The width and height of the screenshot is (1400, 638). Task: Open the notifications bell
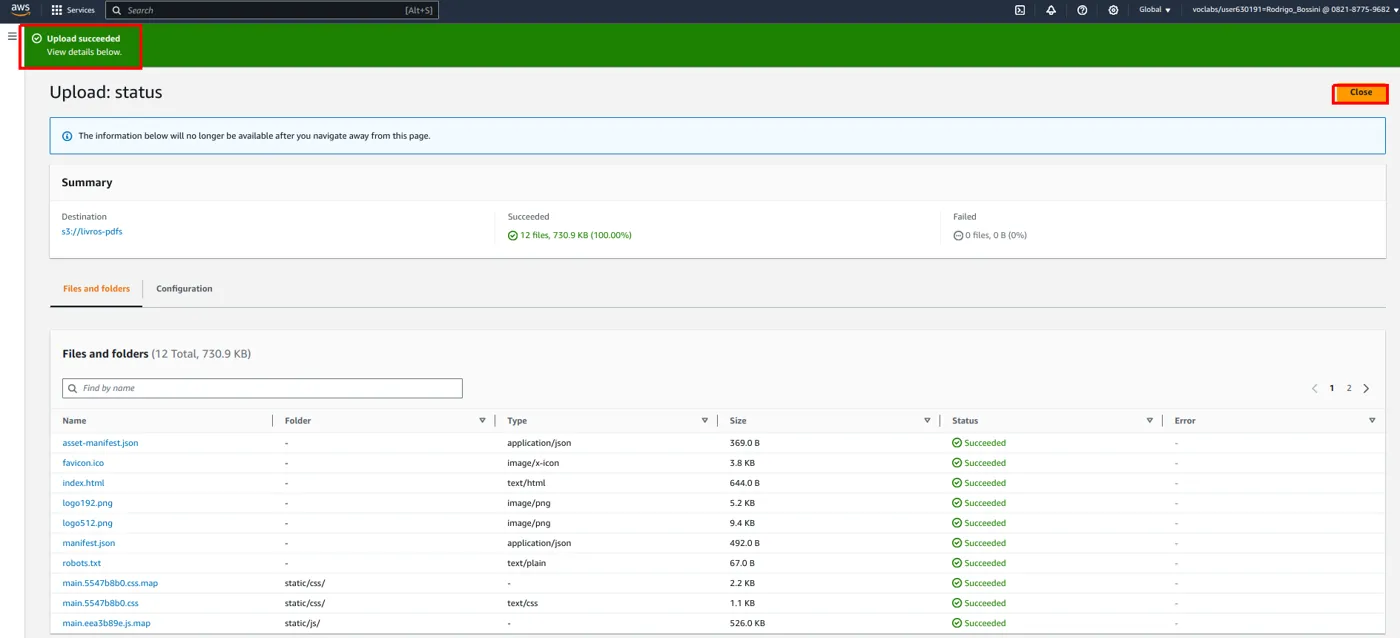tap(1051, 10)
